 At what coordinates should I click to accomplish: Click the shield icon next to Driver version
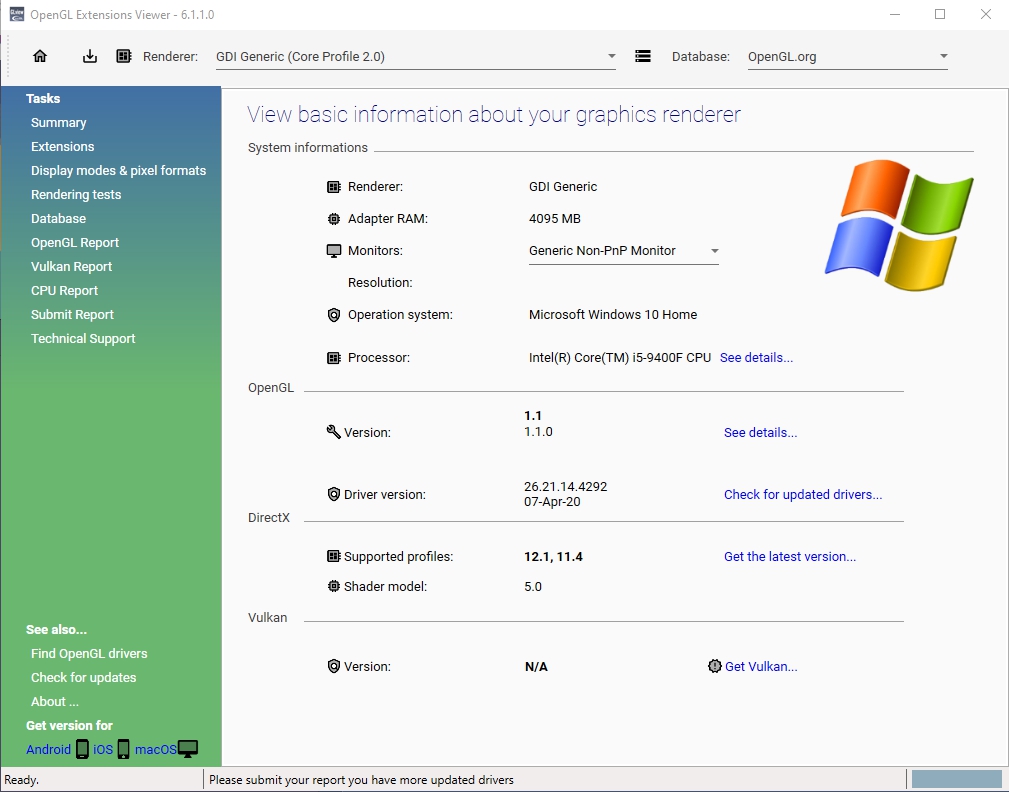pyautogui.click(x=333, y=494)
